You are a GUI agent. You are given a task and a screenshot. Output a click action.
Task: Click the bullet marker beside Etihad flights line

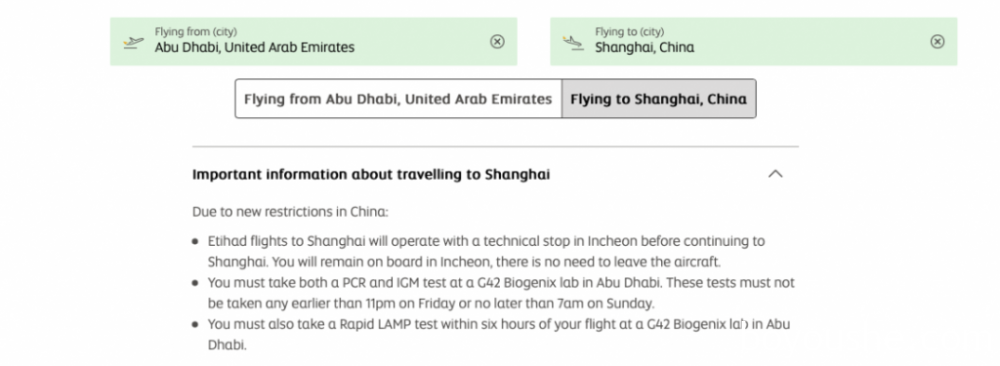(195, 242)
